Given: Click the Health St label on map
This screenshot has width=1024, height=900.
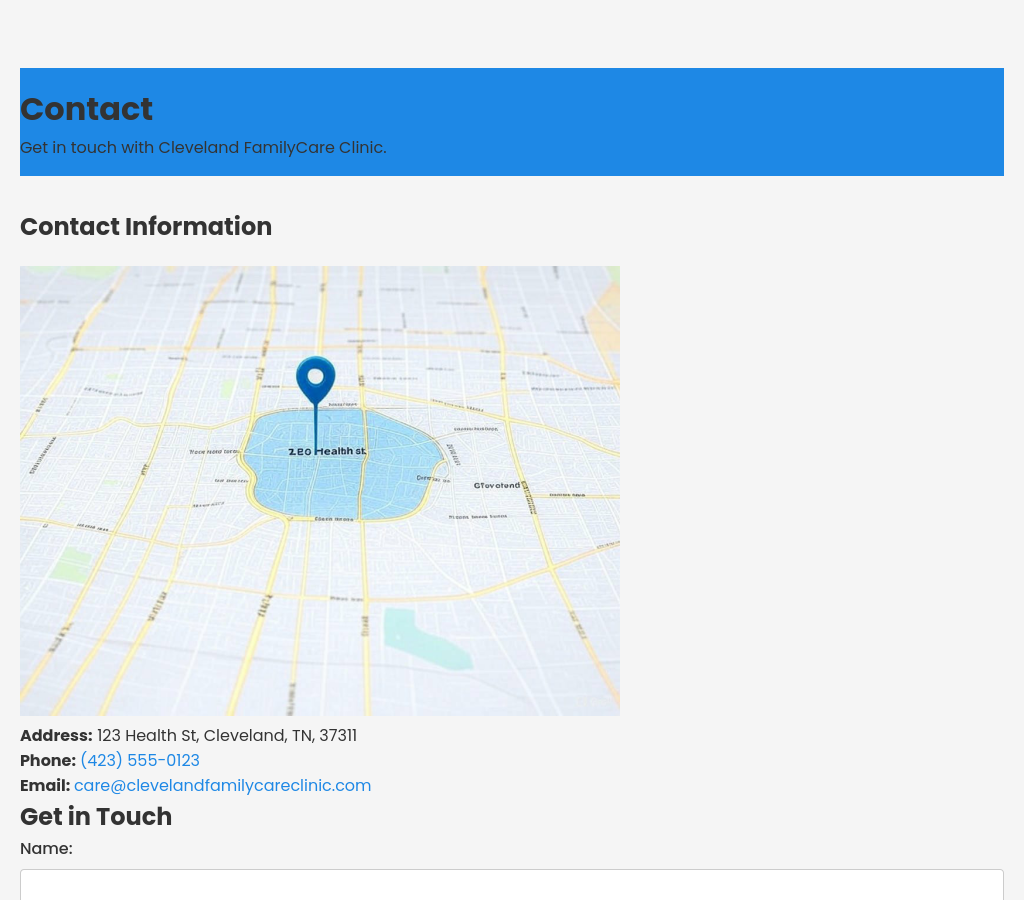Looking at the screenshot, I should pos(328,451).
